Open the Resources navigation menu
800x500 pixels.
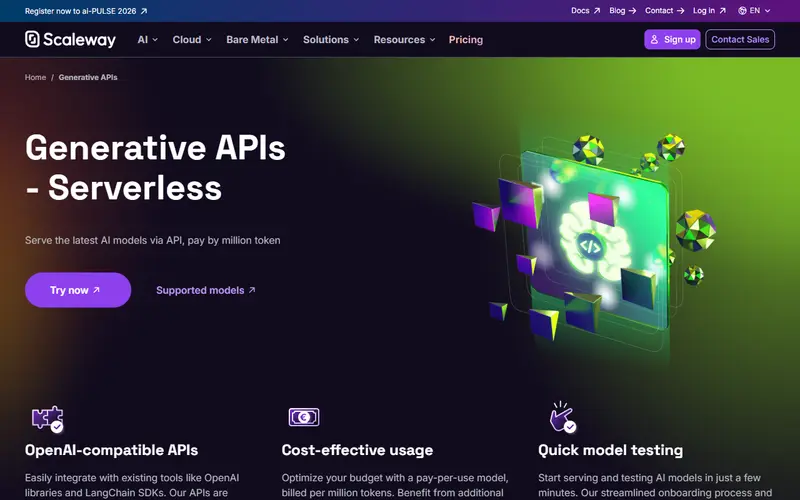pyautogui.click(x=405, y=39)
